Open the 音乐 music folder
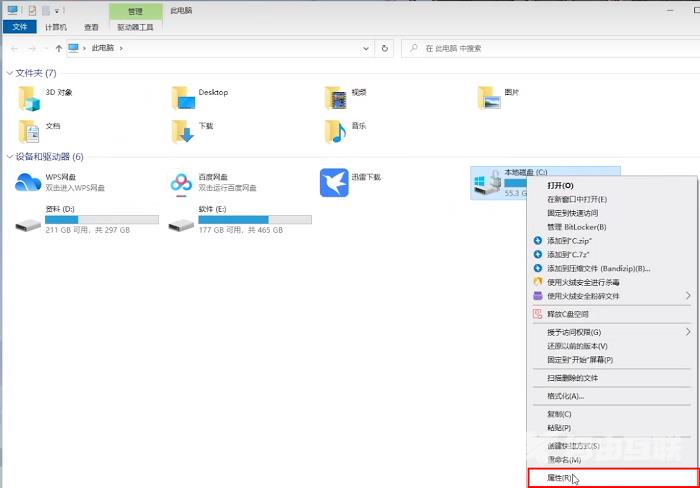 (335, 130)
